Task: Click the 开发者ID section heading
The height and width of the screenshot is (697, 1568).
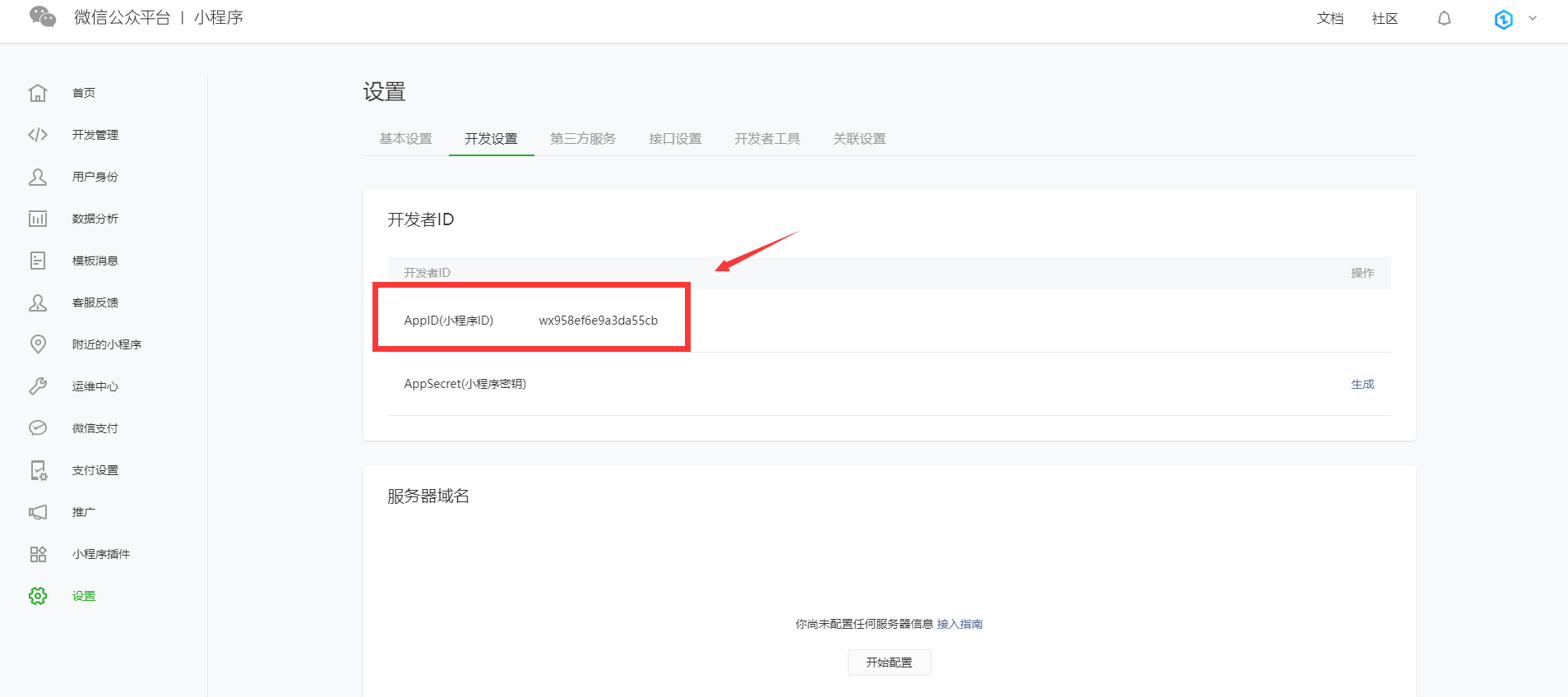Action: point(421,219)
